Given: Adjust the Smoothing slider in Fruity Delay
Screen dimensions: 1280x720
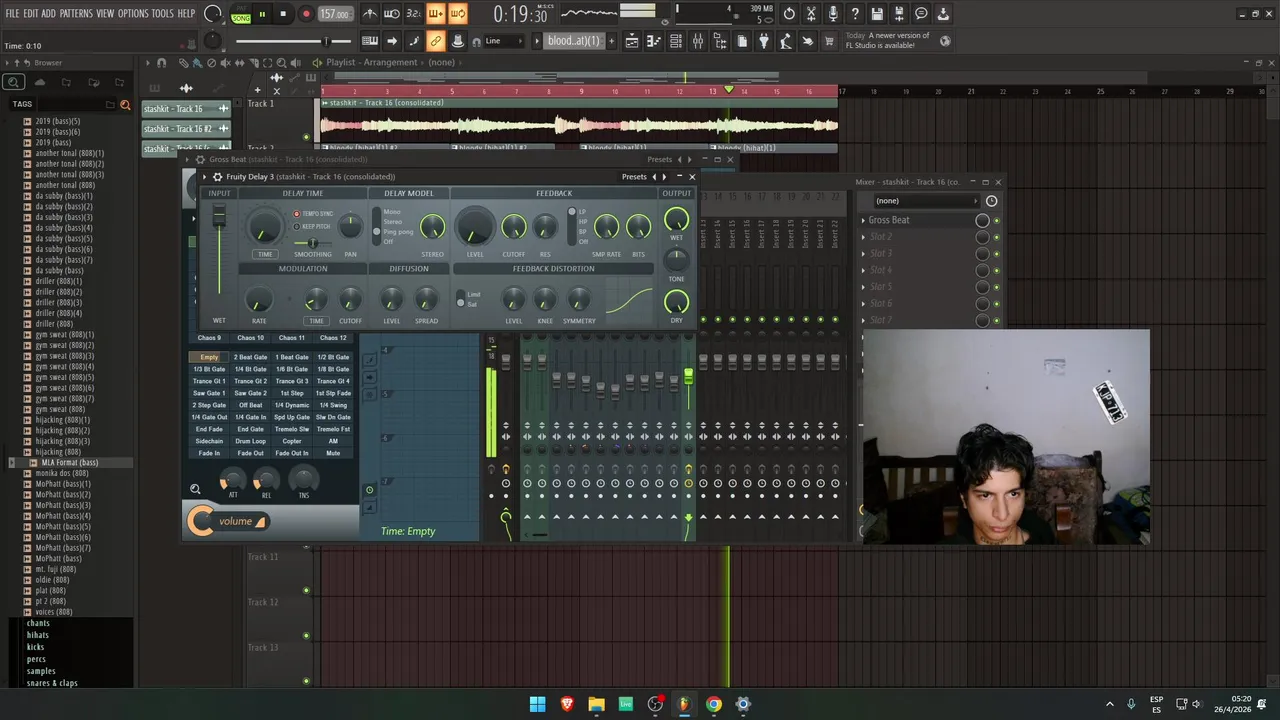Looking at the screenshot, I should [x=313, y=243].
